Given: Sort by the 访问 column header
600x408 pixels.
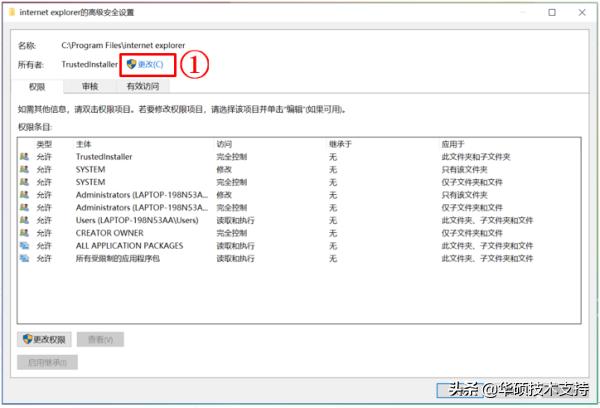Looking at the screenshot, I should coord(224,144).
